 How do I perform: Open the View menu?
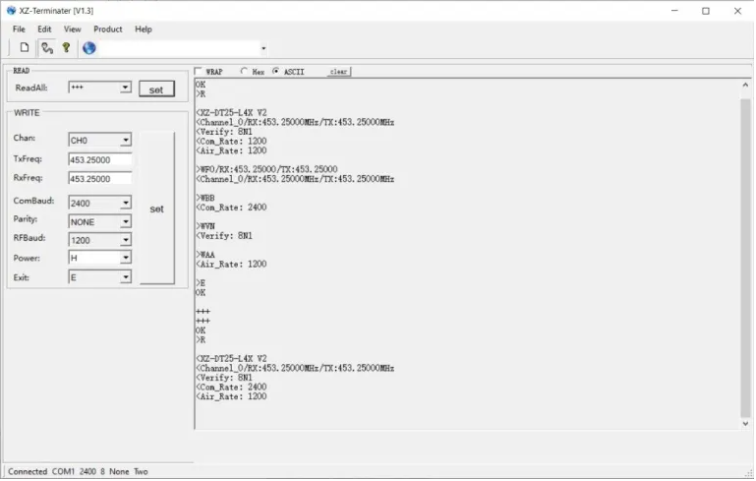click(72, 29)
